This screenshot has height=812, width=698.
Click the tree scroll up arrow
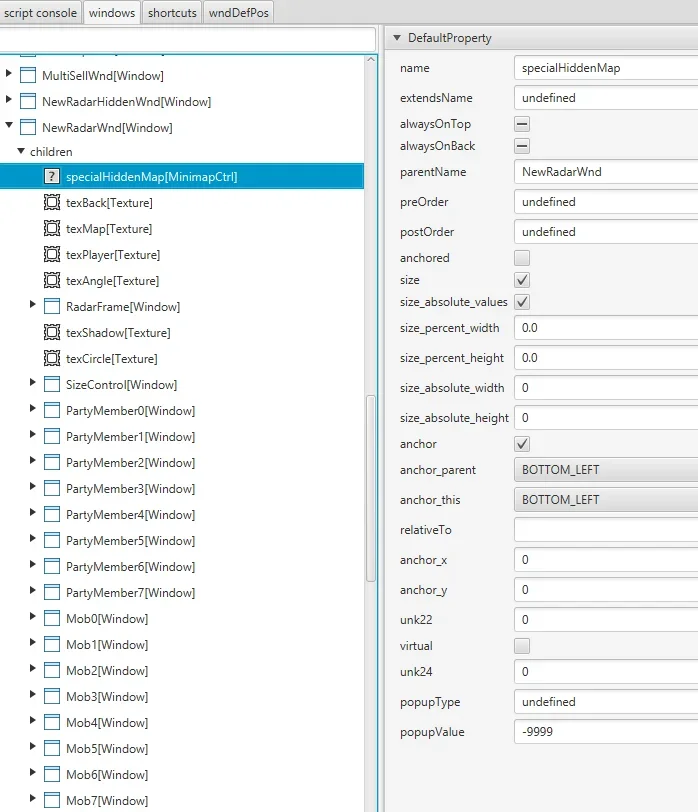pos(371,60)
